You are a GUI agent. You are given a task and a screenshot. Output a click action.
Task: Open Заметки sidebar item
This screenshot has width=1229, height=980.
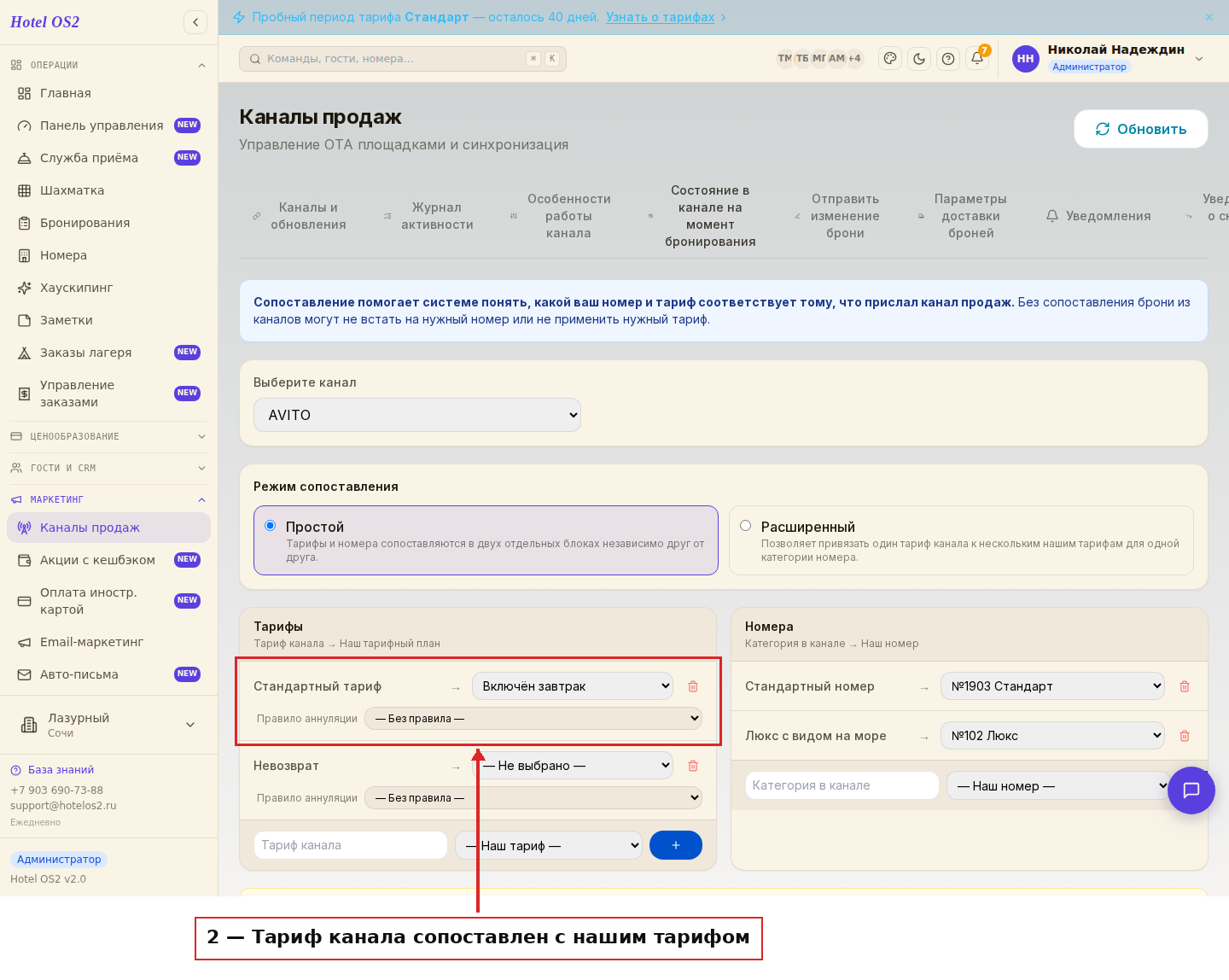[108, 320]
